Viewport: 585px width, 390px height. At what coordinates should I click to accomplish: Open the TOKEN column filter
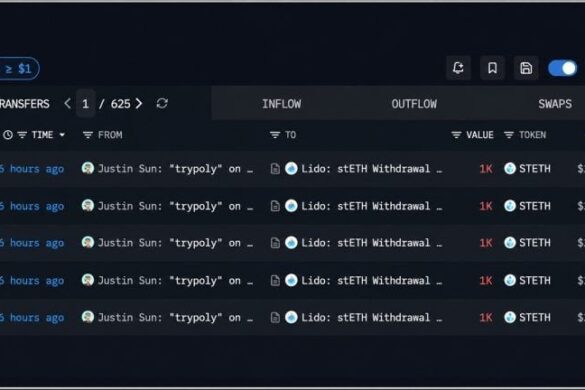[509, 135]
